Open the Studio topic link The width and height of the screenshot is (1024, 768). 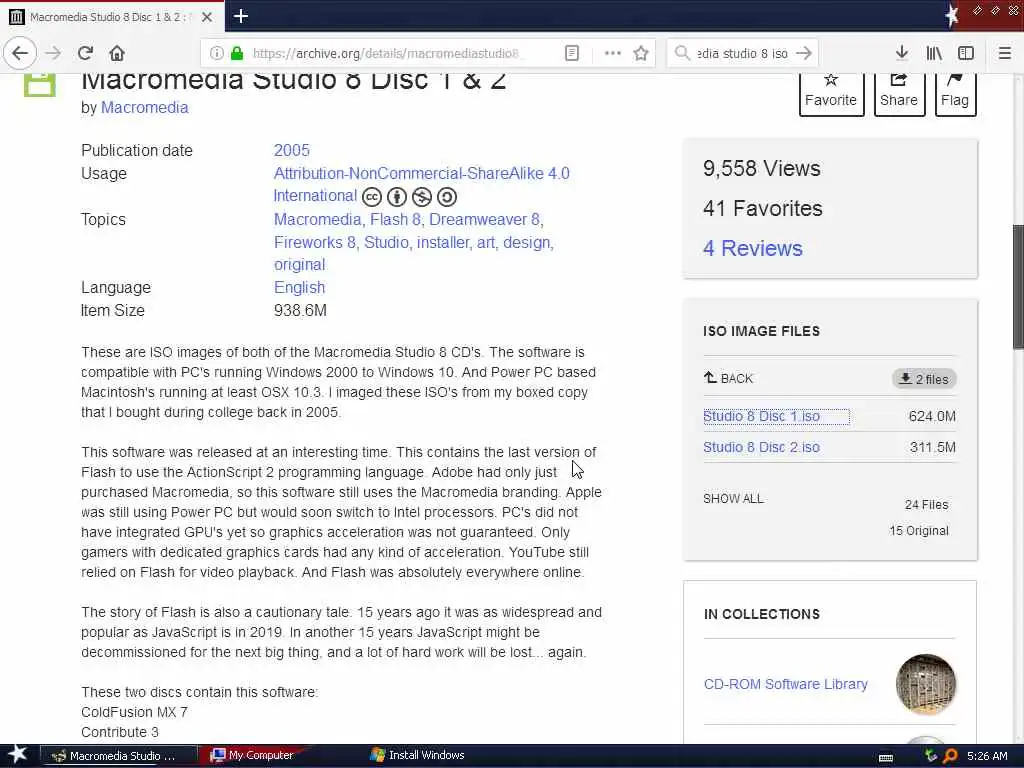(386, 242)
